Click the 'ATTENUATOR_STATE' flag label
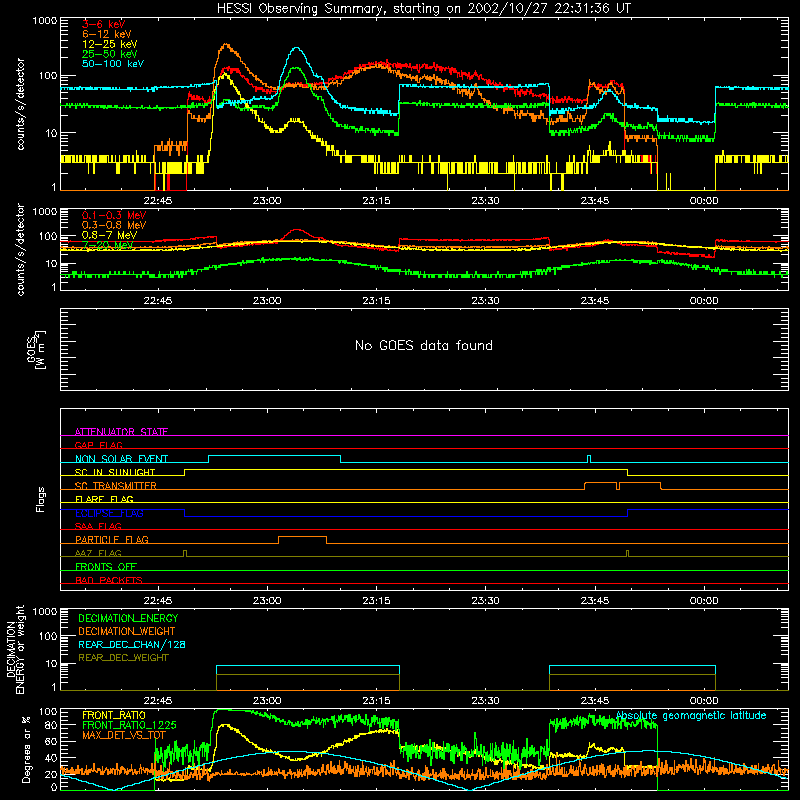Image resolution: width=800 pixels, height=800 pixels. tap(121, 432)
